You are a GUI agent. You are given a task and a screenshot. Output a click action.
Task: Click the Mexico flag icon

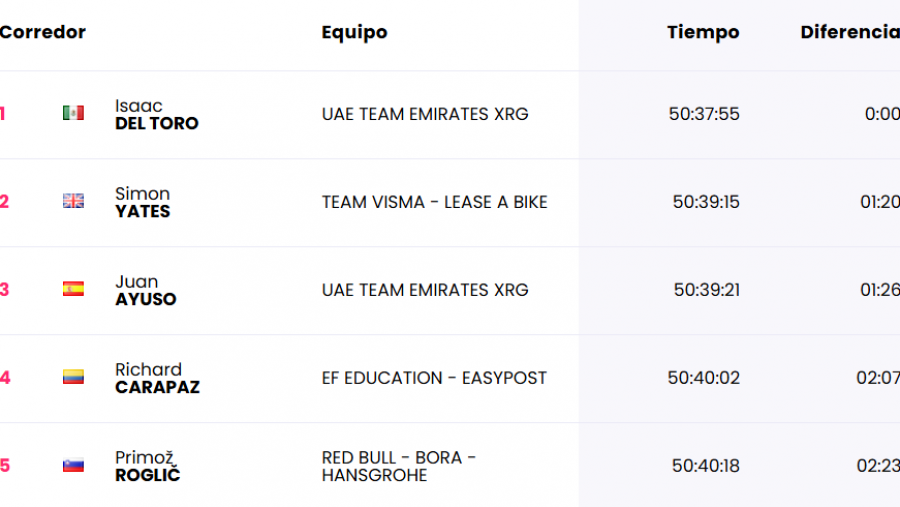pos(73,113)
